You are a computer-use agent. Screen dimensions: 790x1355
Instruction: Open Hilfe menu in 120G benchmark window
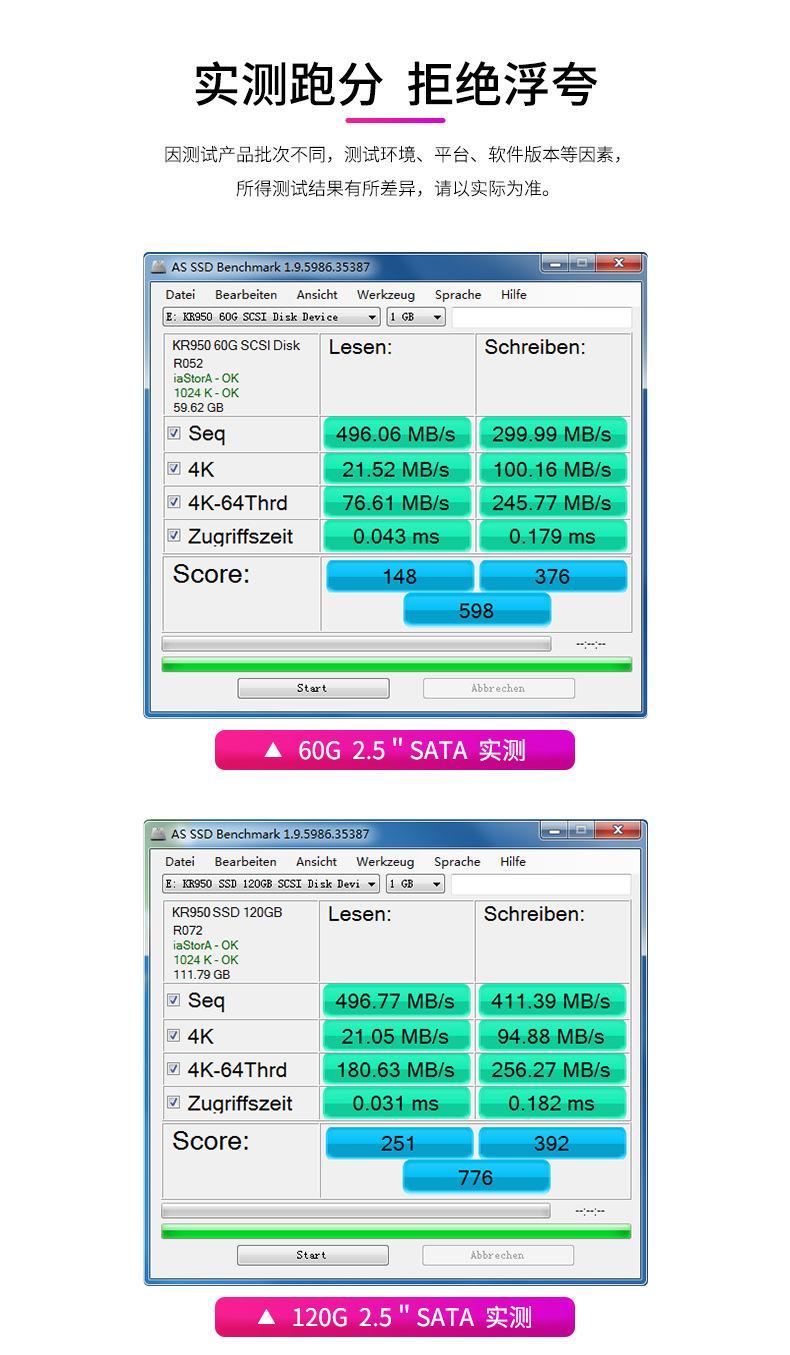[514, 862]
